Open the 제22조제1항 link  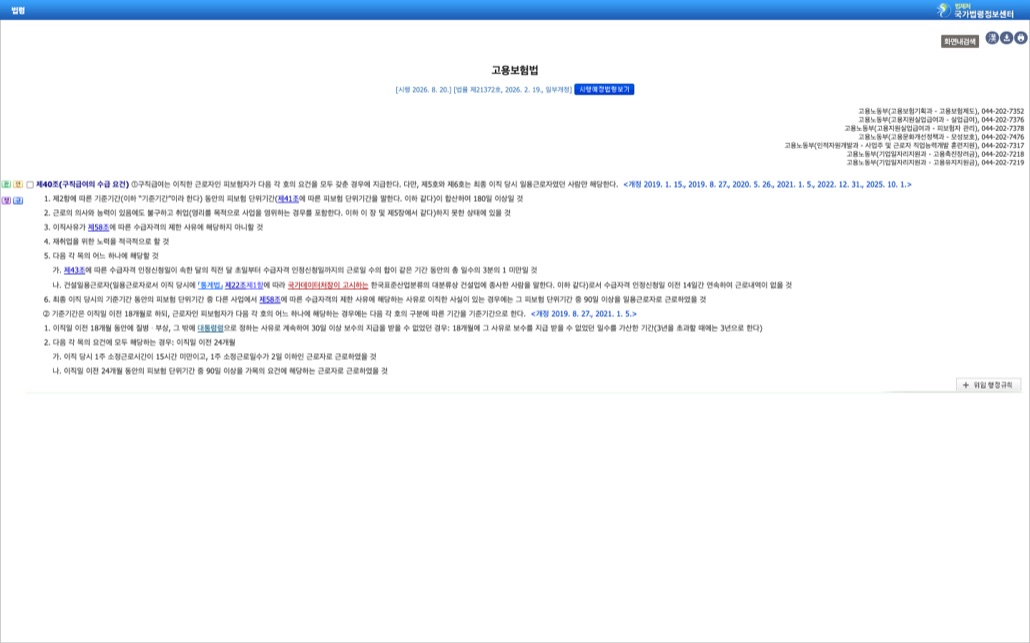[x=244, y=285]
